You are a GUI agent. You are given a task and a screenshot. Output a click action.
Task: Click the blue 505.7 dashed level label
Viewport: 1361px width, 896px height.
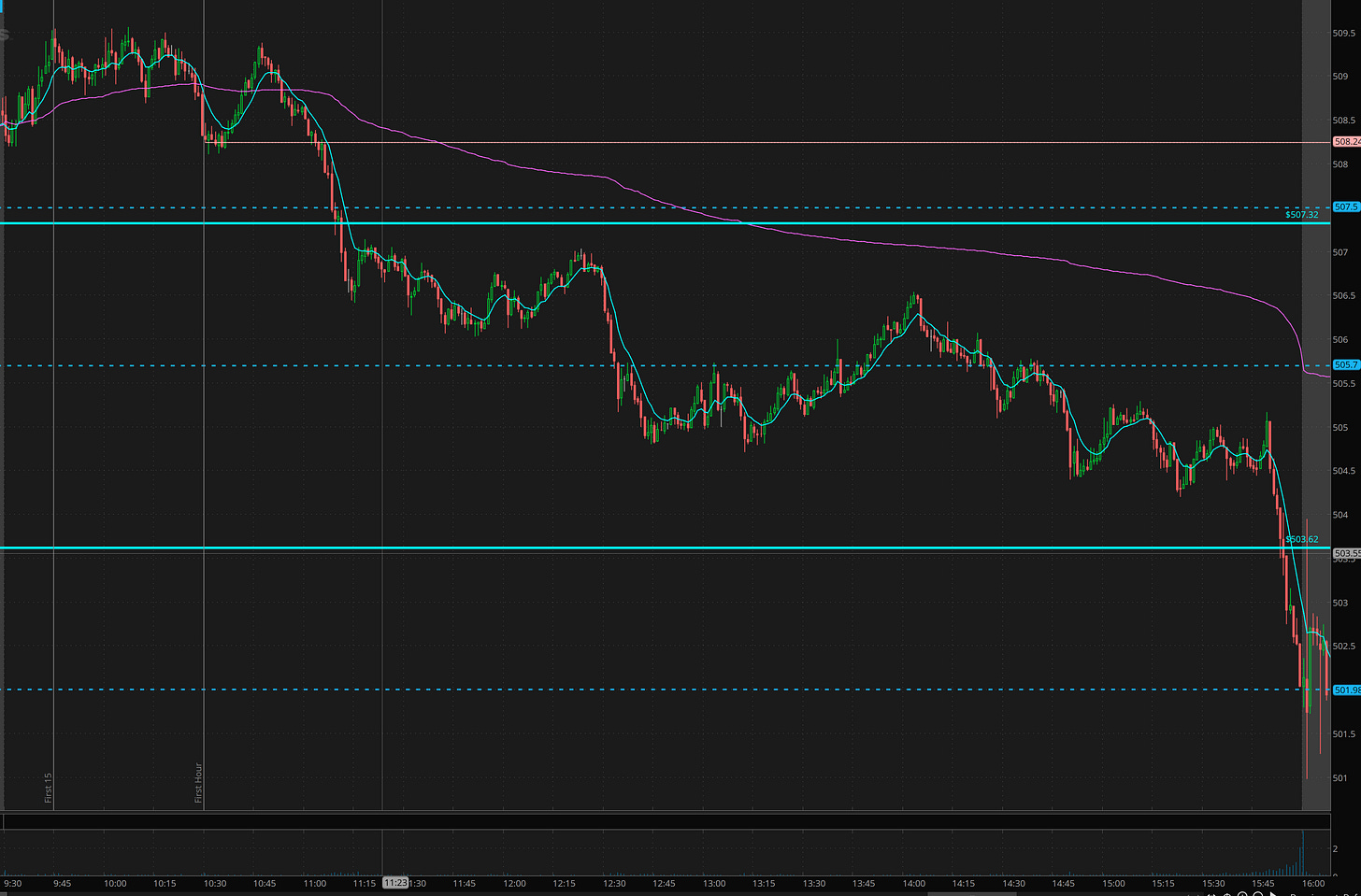[1346, 365]
